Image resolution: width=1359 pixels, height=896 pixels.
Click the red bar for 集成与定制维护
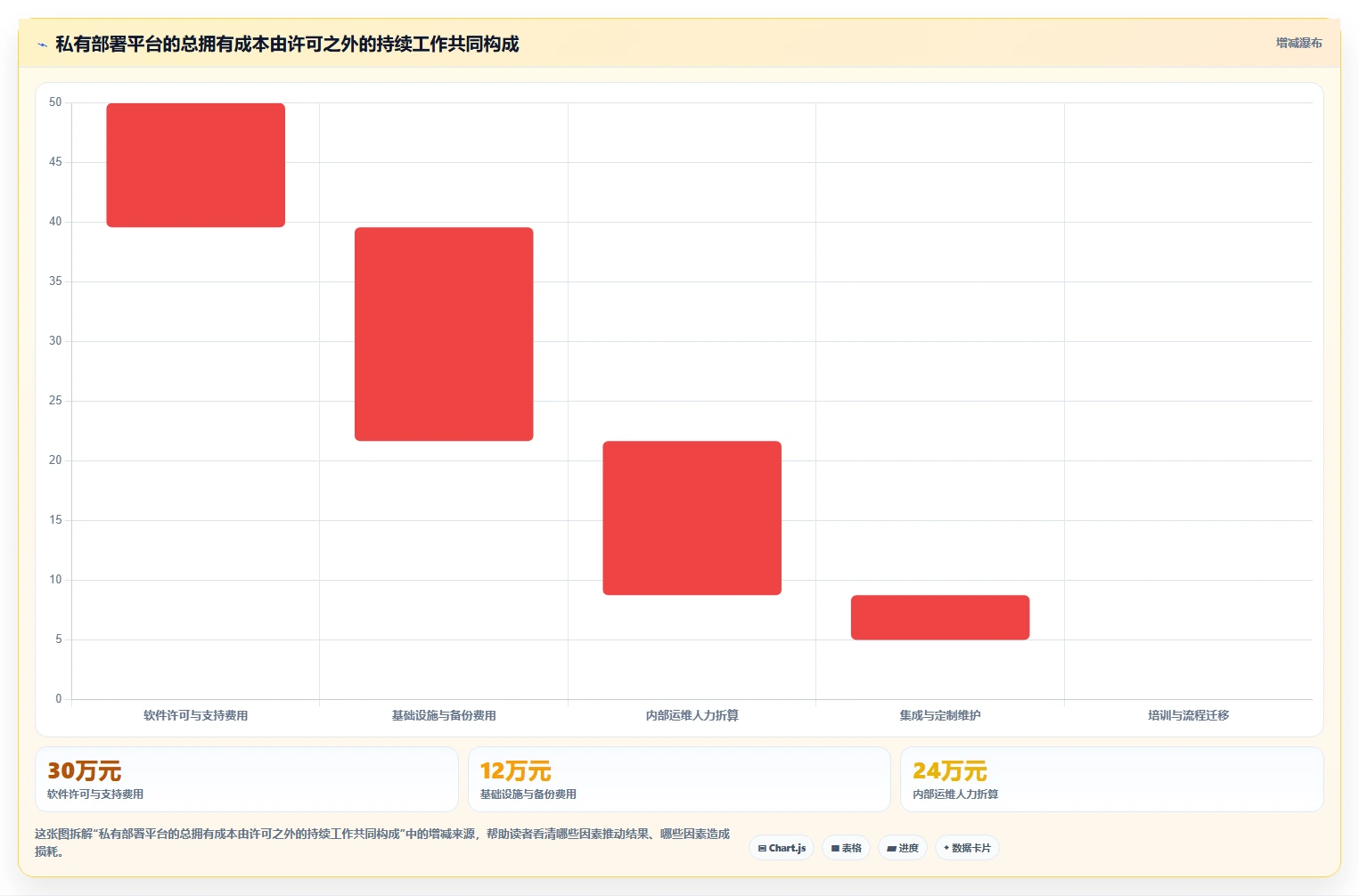[940, 617]
